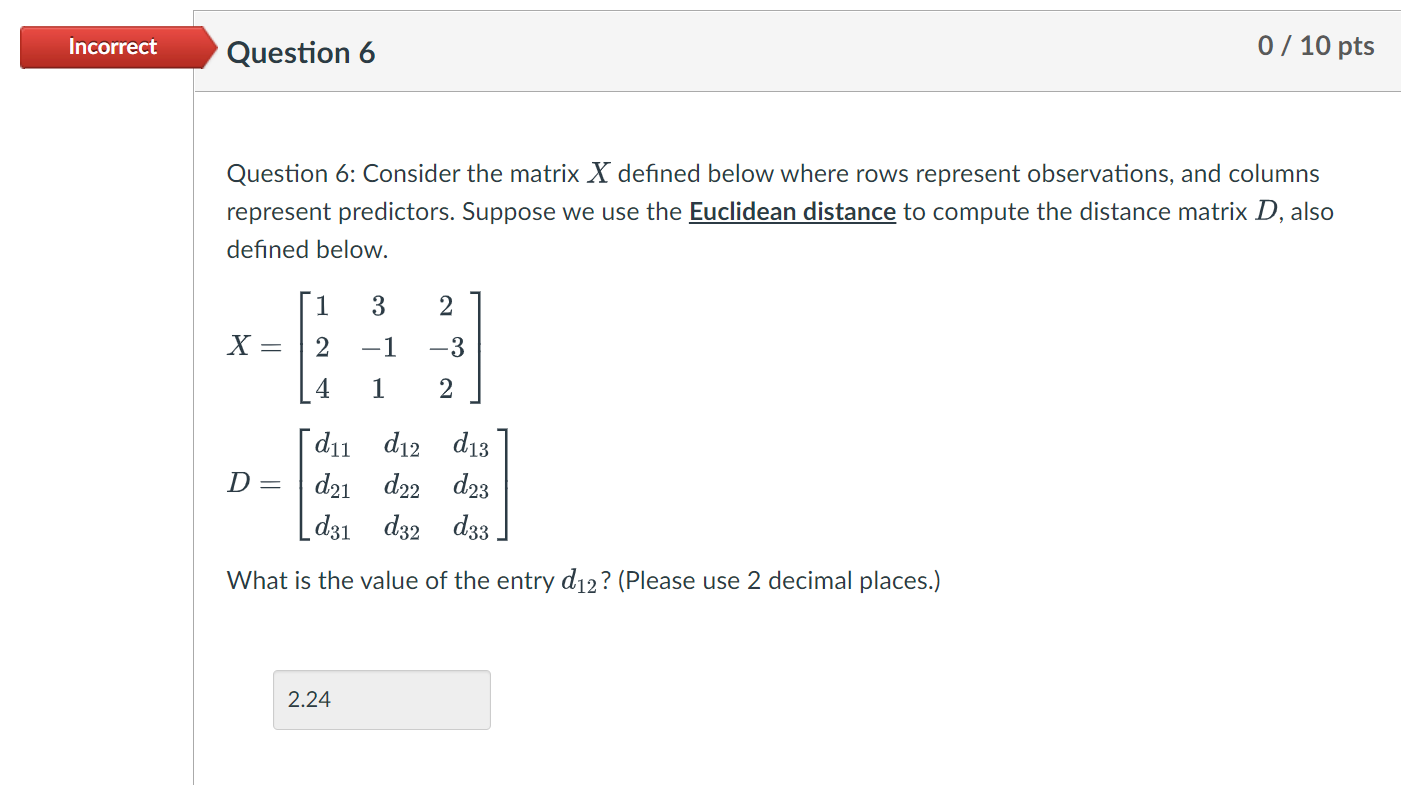Click the 0 / 10 pts score label
Viewport: 1401px width, 785px height.
click(x=1314, y=45)
